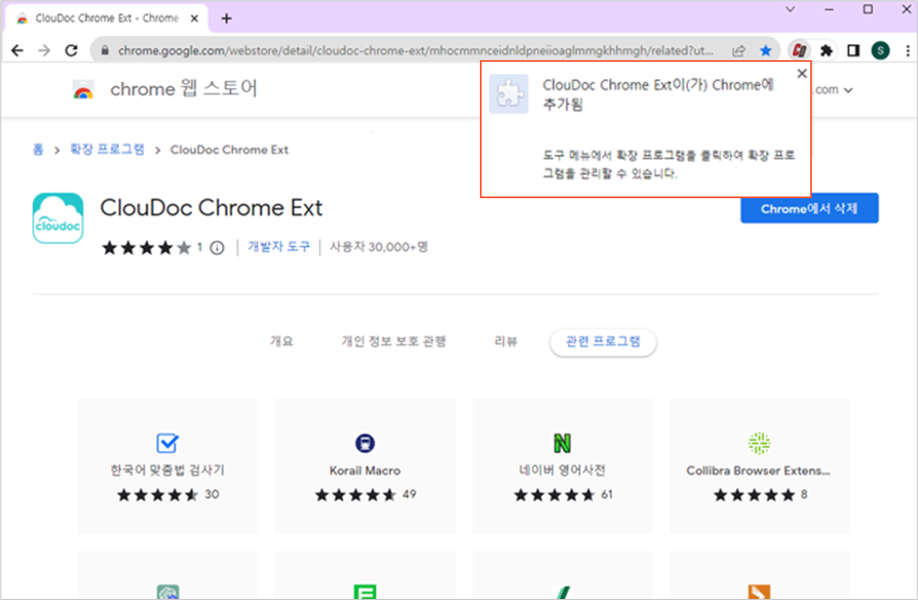Expand the account email dropdown
The width and height of the screenshot is (918, 600).
pos(848,90)
